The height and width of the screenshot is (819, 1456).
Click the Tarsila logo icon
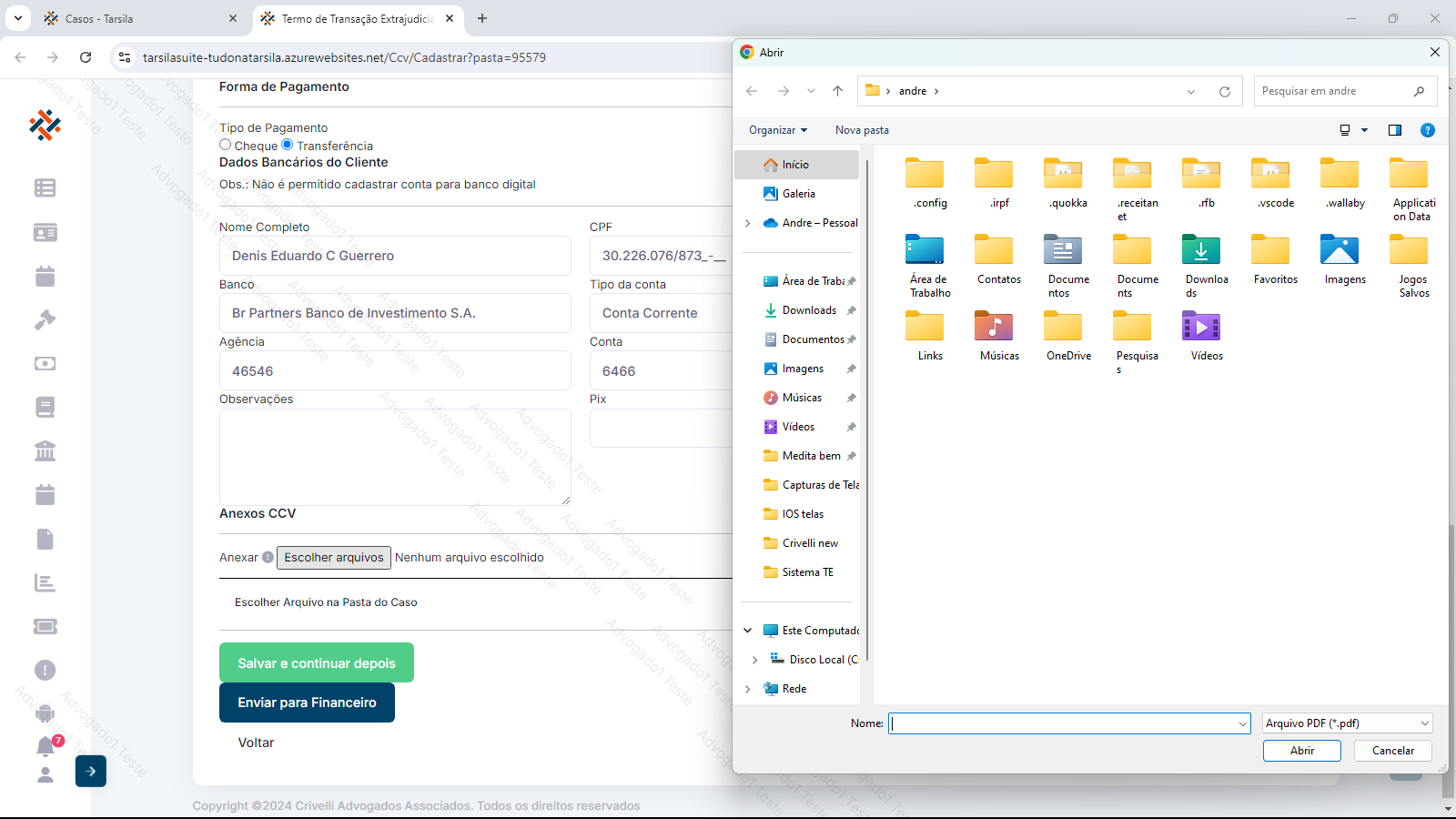coord(45,125)
